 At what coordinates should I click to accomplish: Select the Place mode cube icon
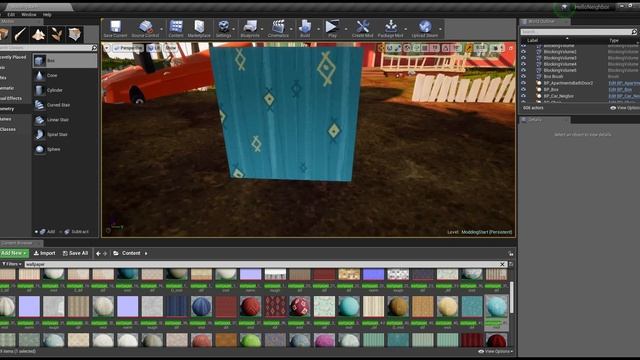coord(4,34)
